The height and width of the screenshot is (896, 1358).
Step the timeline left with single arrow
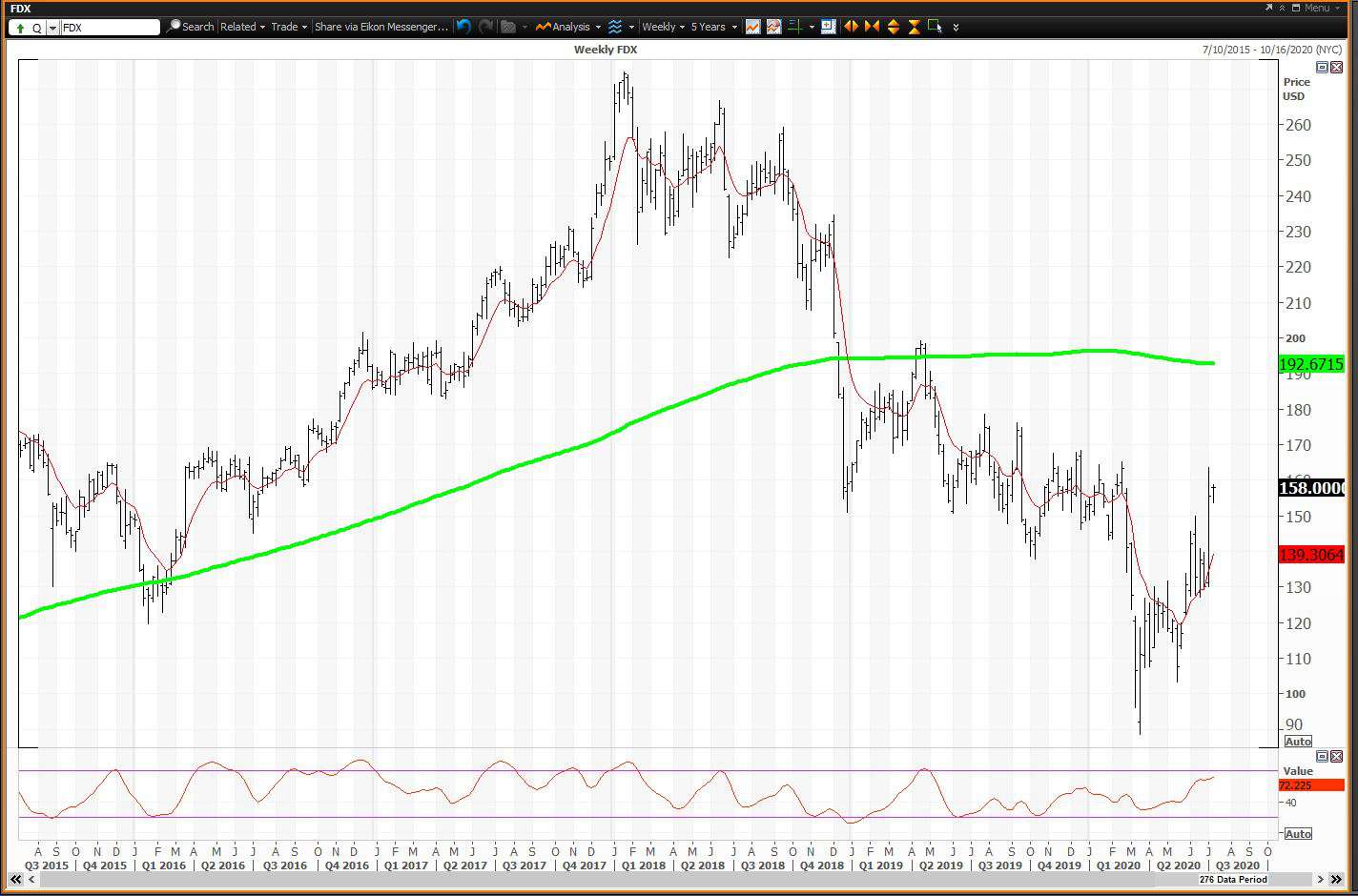pos(31,880)
